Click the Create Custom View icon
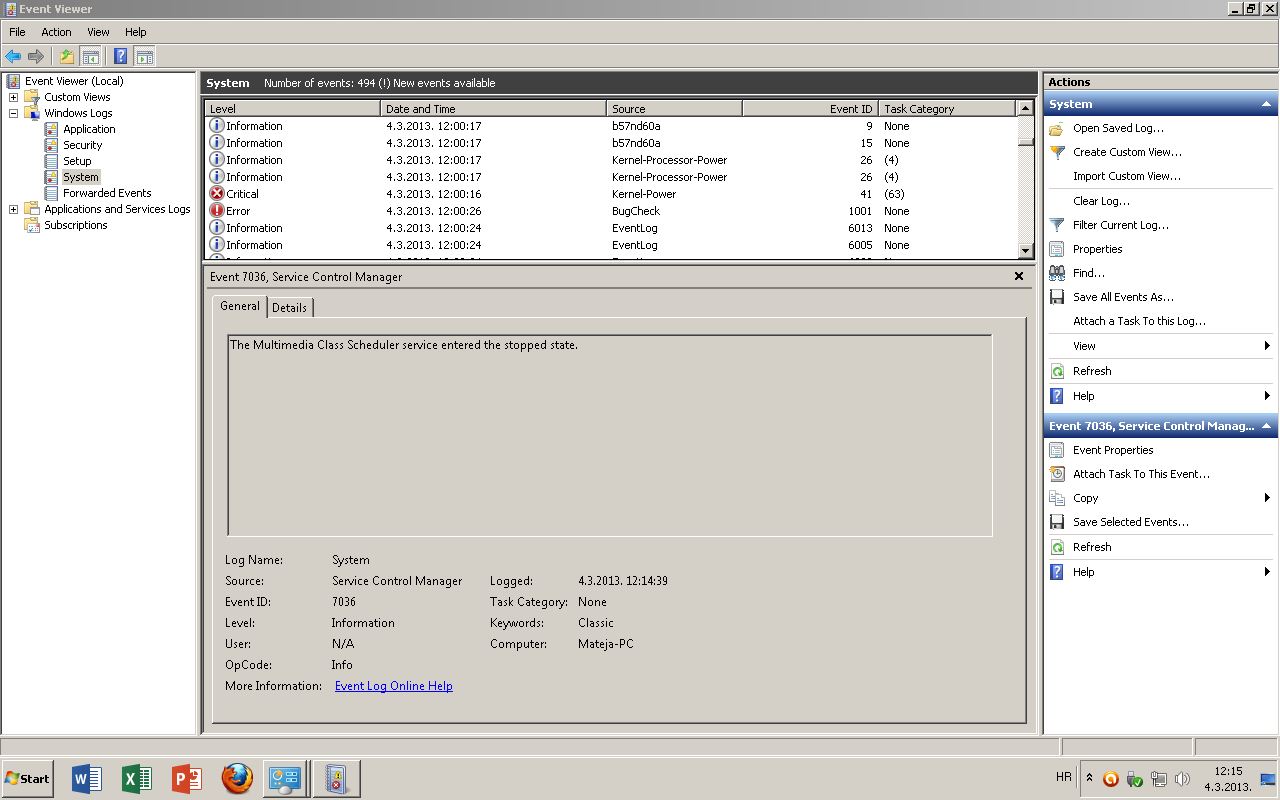1280x800 pixels. pos(1057,152)
